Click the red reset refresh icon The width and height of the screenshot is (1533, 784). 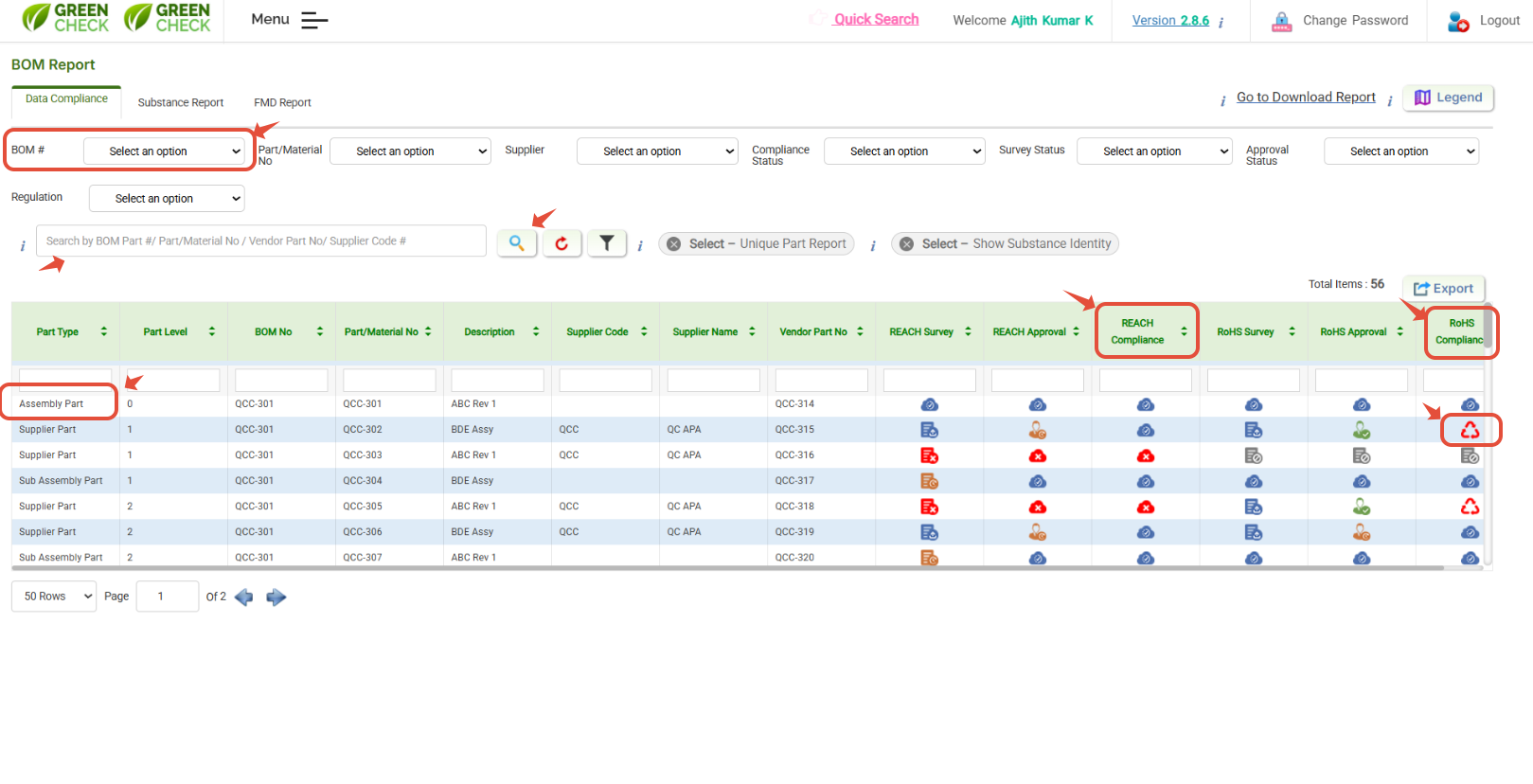point(562,243)
